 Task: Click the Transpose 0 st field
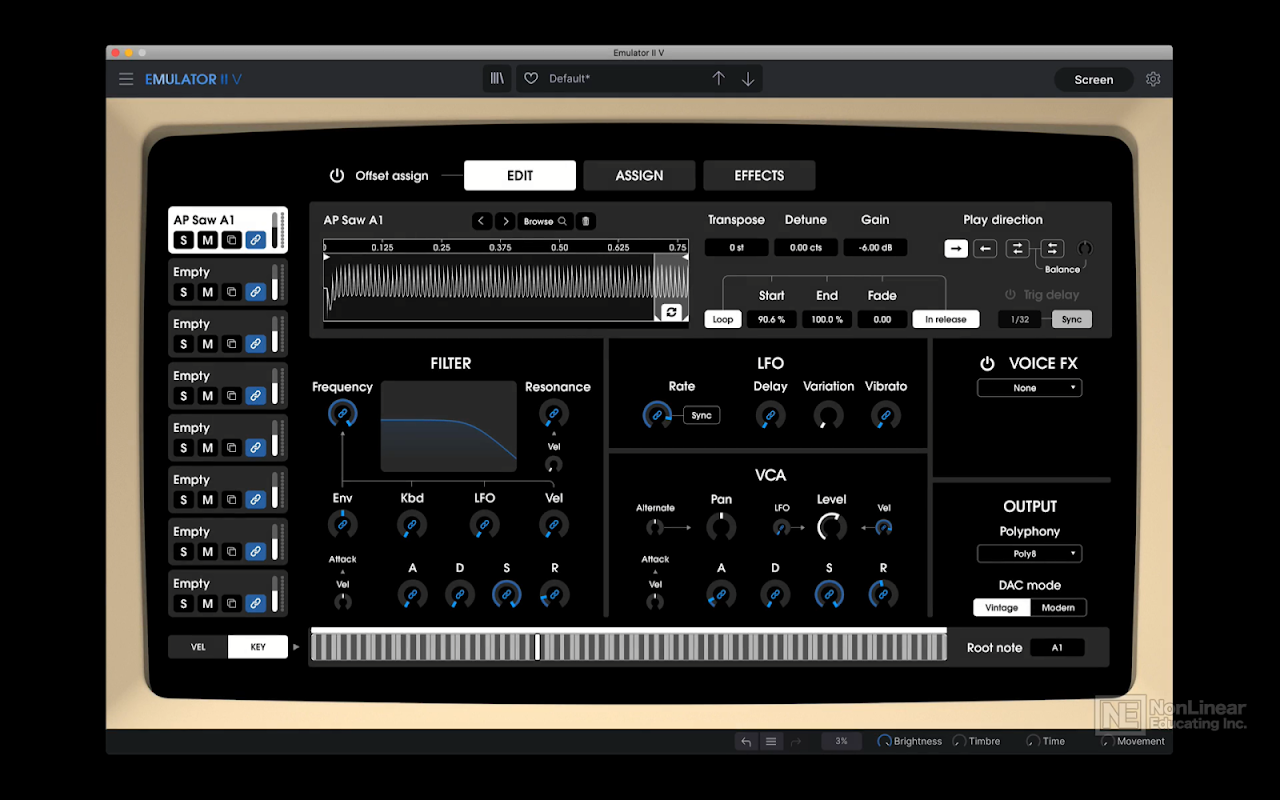(x=736, y=247)
